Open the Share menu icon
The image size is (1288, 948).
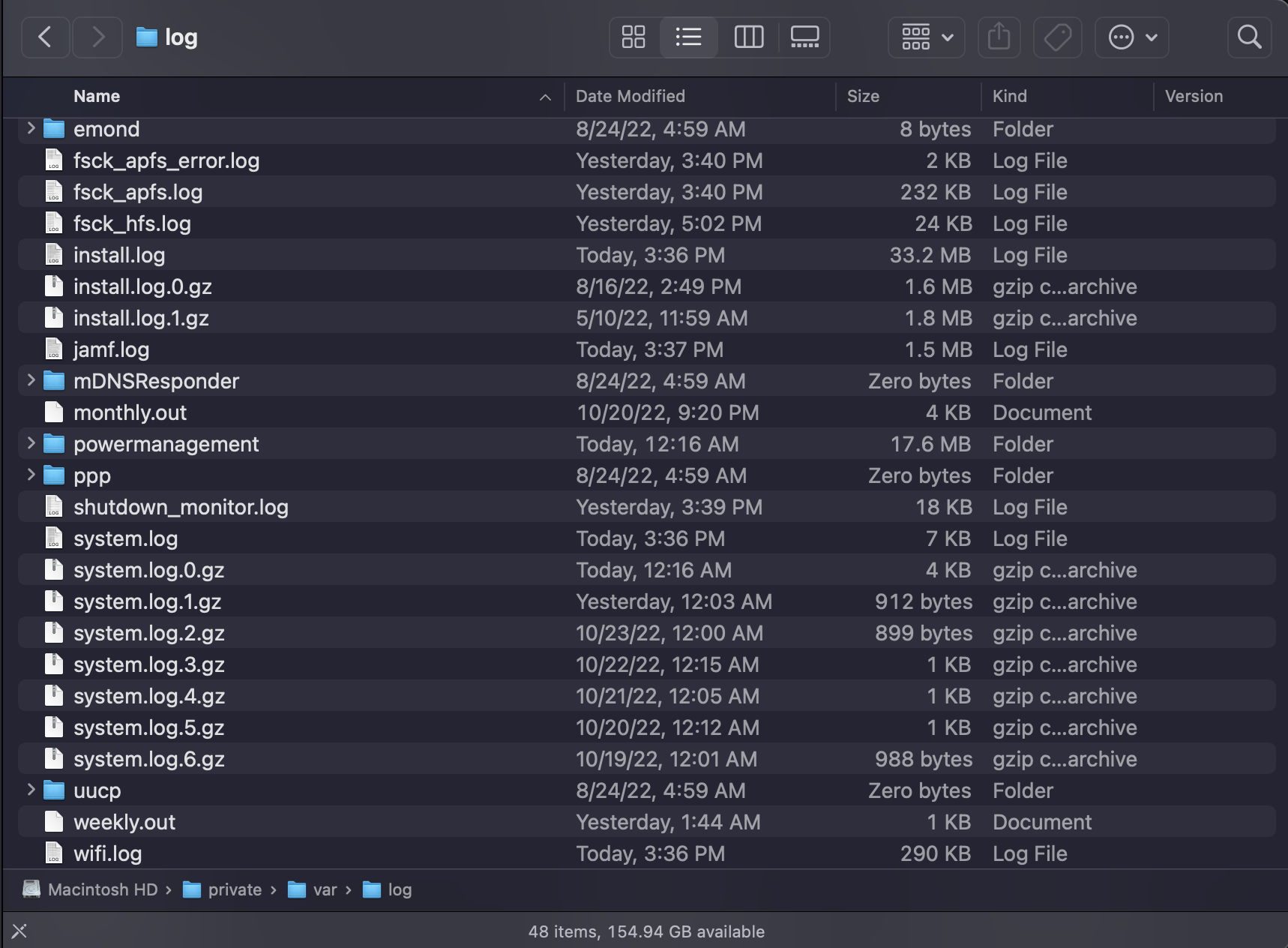click(998, 37)
